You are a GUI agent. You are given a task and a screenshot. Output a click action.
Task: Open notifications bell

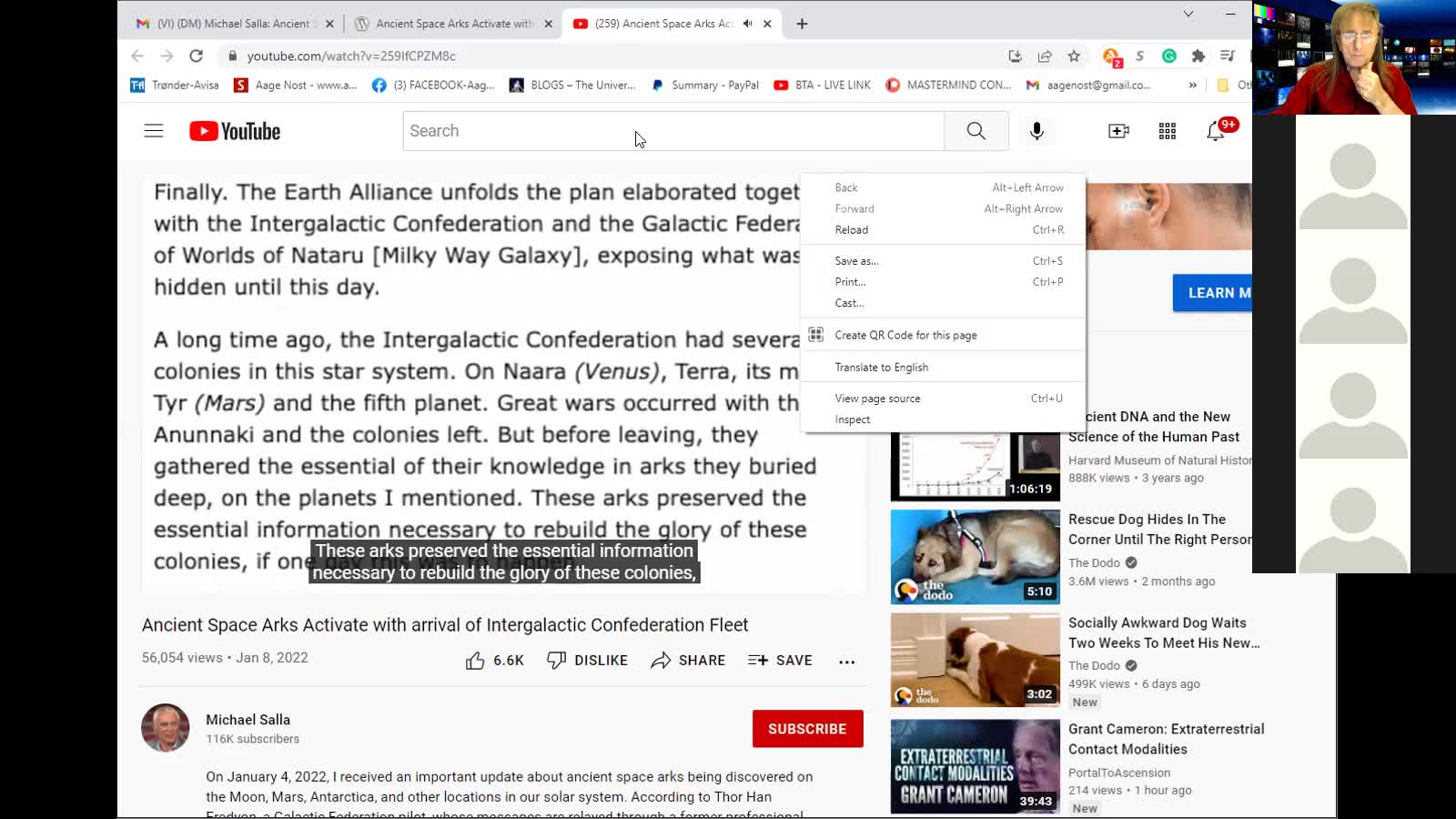click(x=1216, y=131)
